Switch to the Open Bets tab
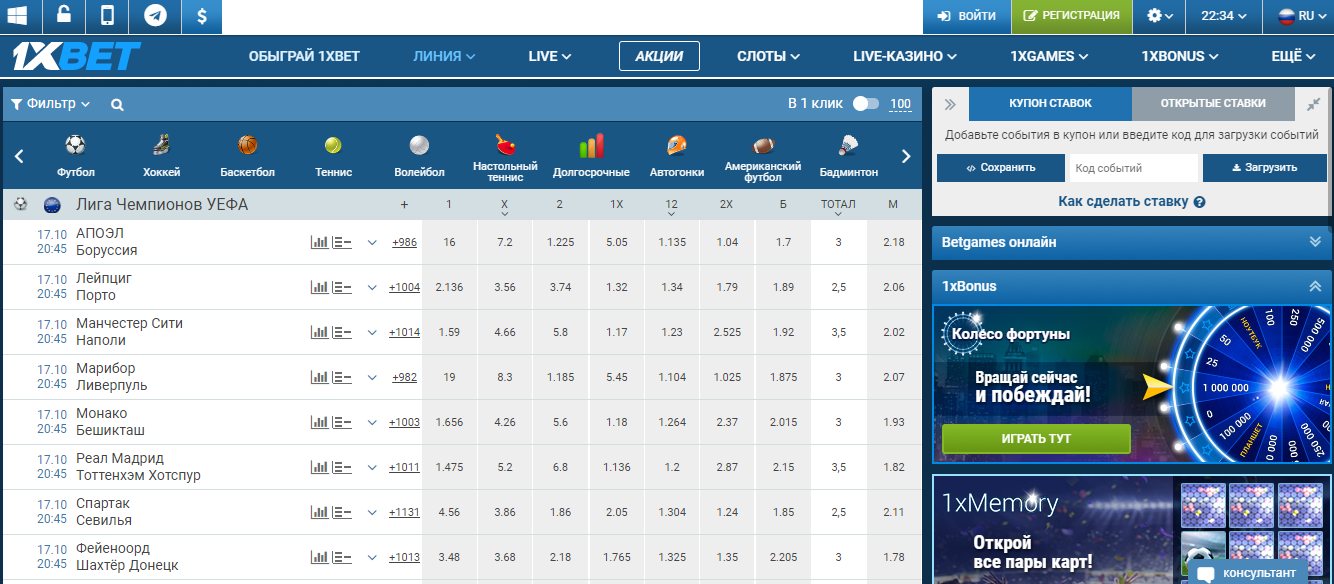The width and height of the screenshot is (1334, 584). [x=1212, y=103]
